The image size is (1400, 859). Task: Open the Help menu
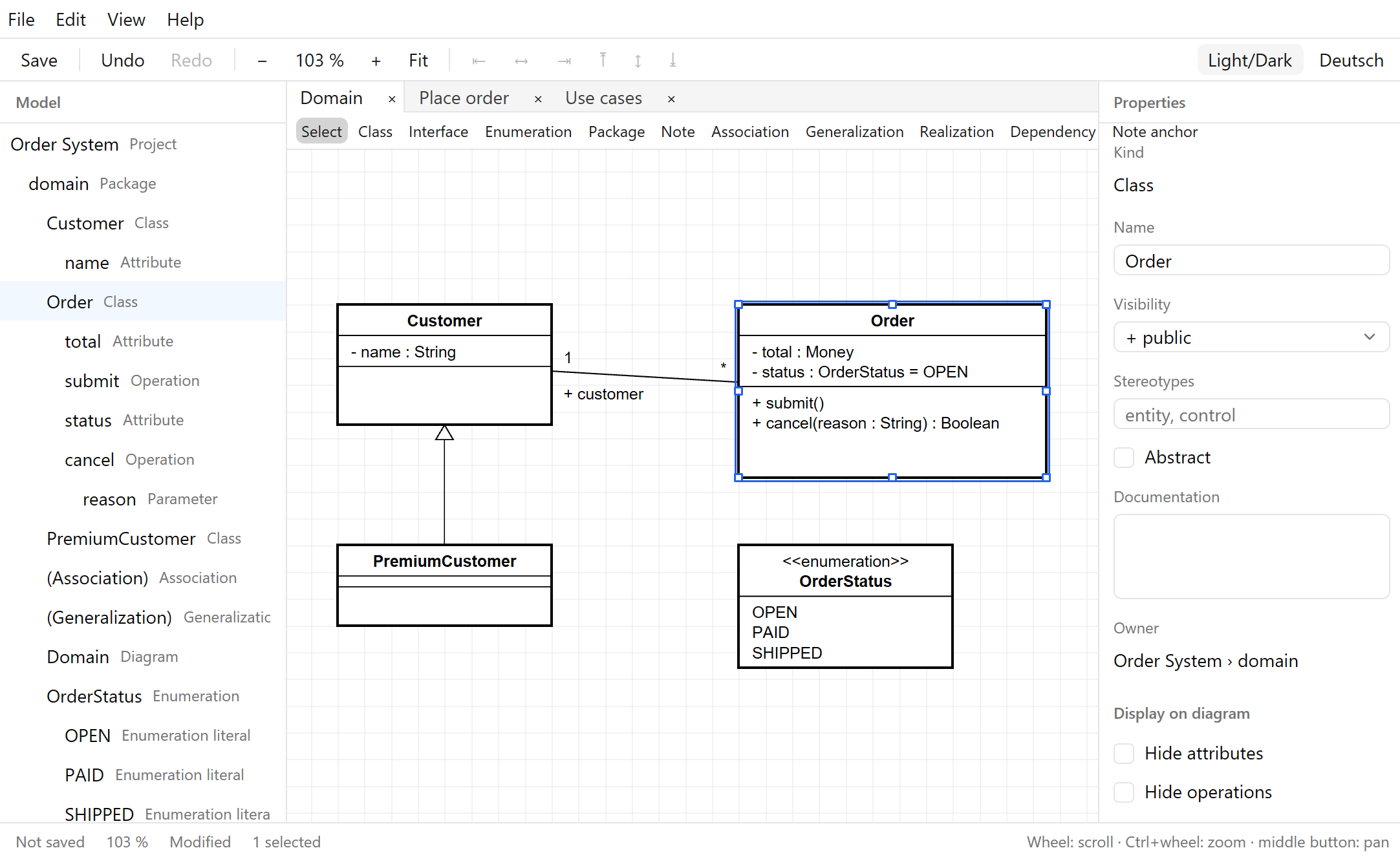click(185, 20)
